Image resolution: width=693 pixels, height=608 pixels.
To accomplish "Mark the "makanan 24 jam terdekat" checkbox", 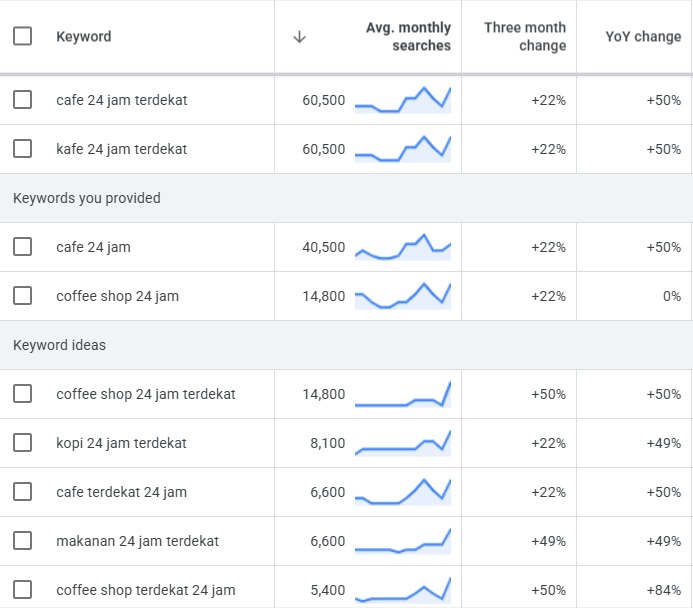I will 22,541.
